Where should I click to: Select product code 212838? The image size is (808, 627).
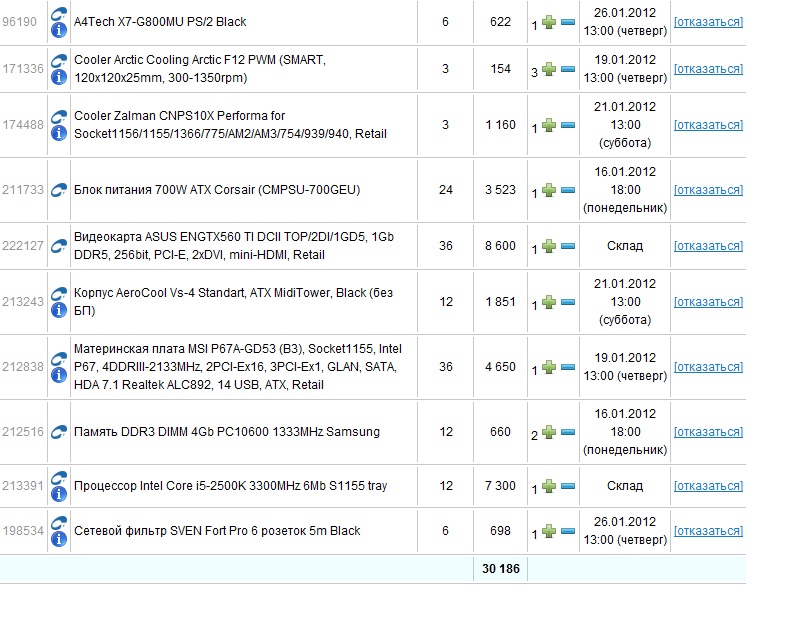point(23,367)
